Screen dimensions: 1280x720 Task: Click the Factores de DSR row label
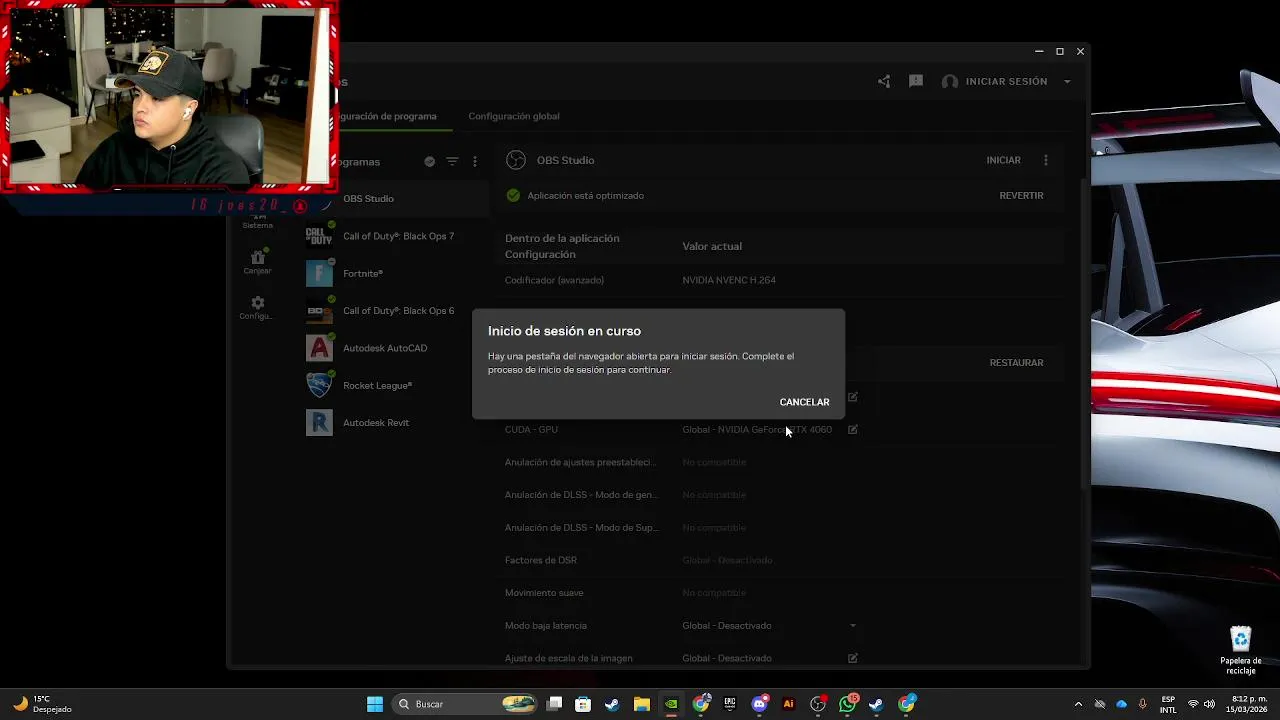541,560
